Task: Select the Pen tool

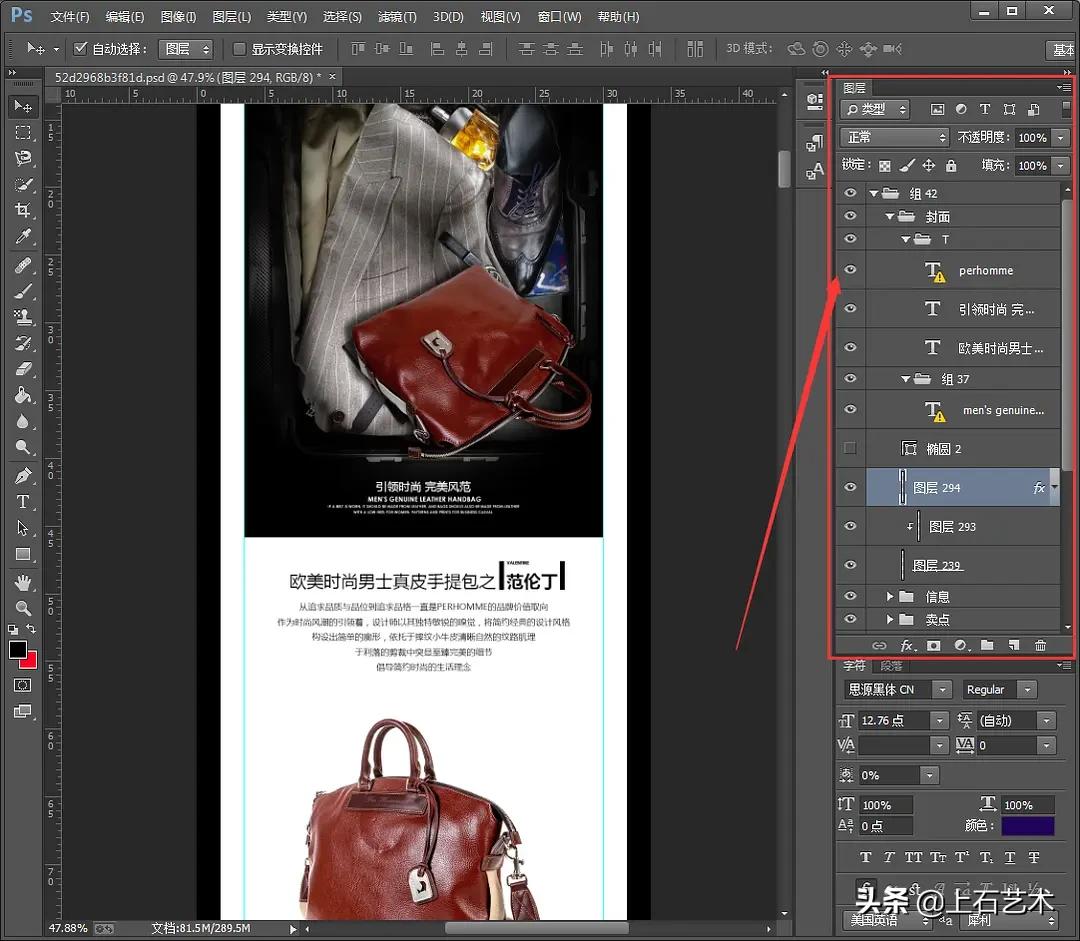Action: pyautogui.click(x=23, y=475)
